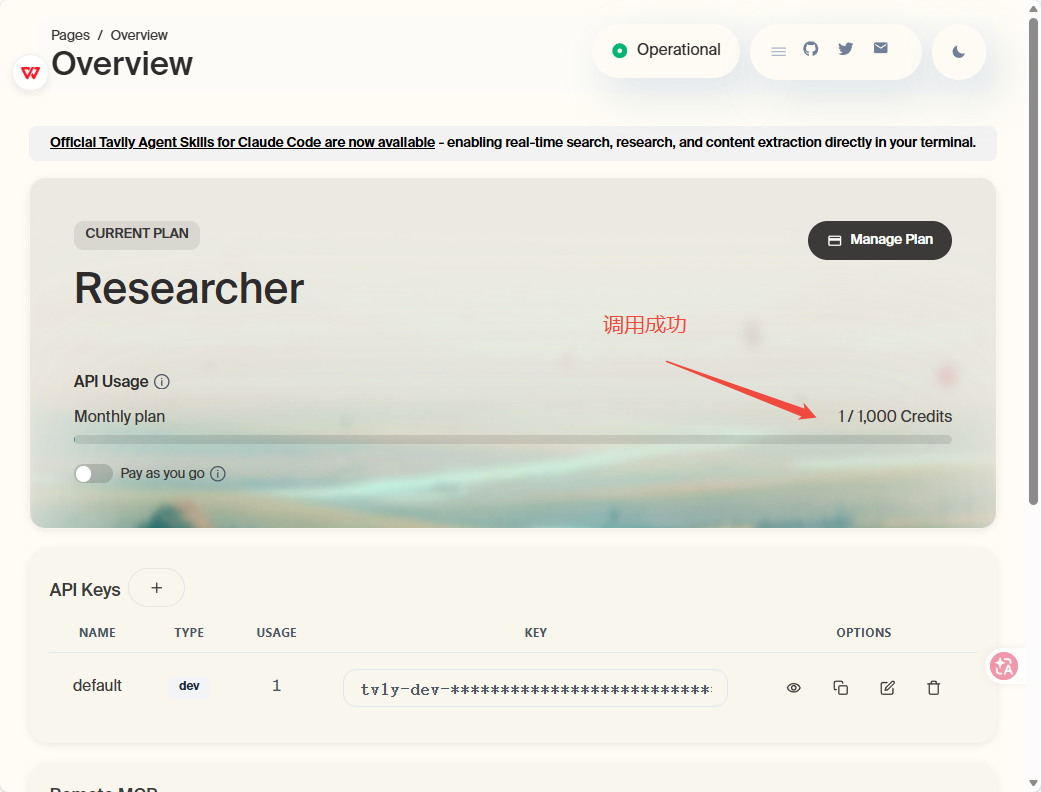Click the scrollbar up arrow
The width and height of the screenshot is (1041, 792).
point(1034,7)
